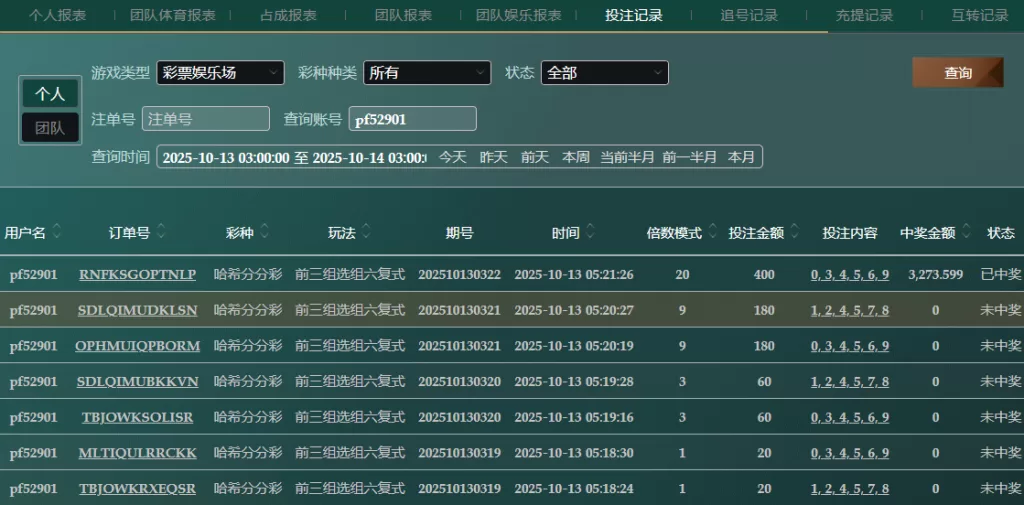Click sort arrows next to 订单号 header
The width and height of the screenshot is (1024, 505).
[160, 232]
